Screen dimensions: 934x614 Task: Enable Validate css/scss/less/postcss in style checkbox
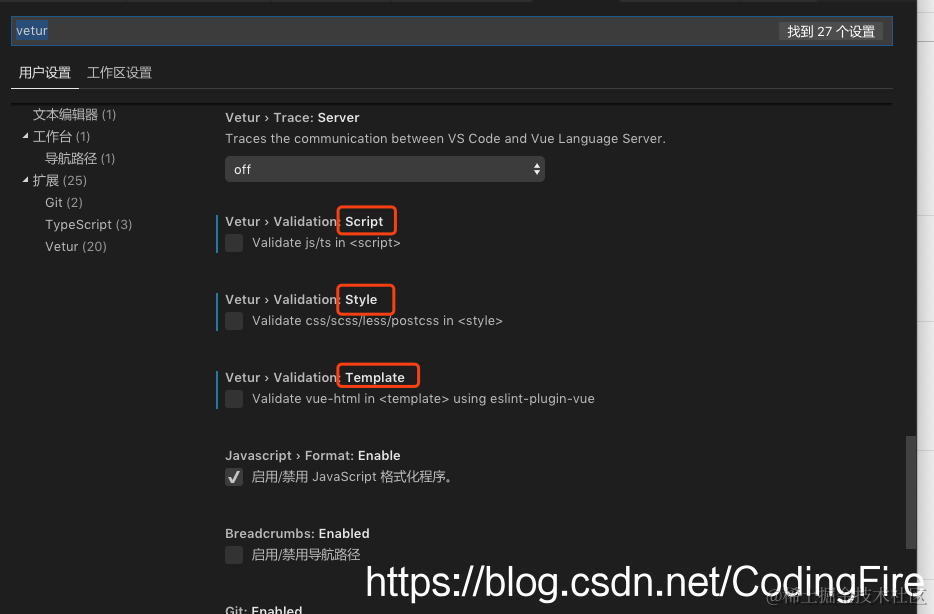pos(234,321)
